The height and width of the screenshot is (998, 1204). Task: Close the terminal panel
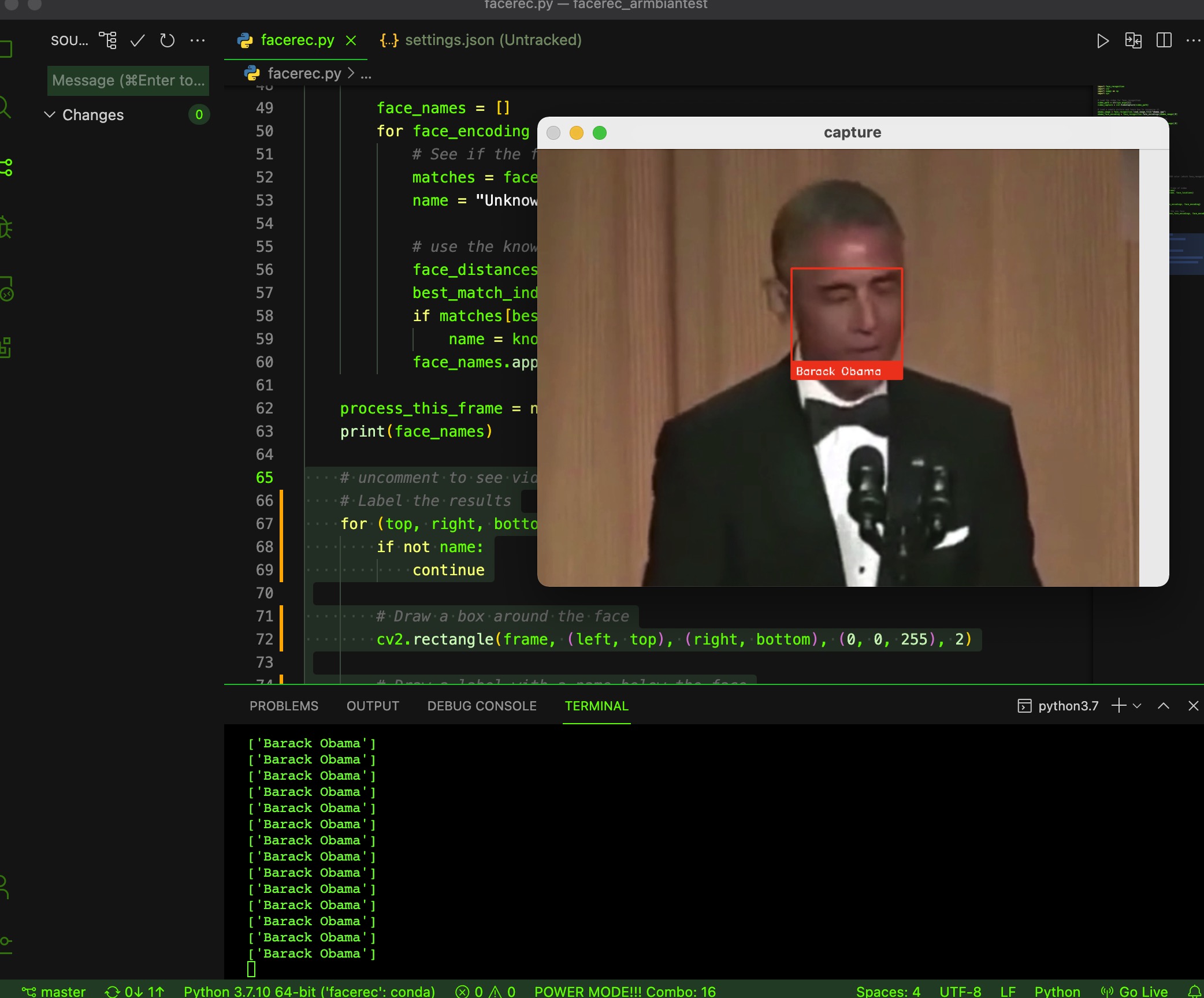1194,706
